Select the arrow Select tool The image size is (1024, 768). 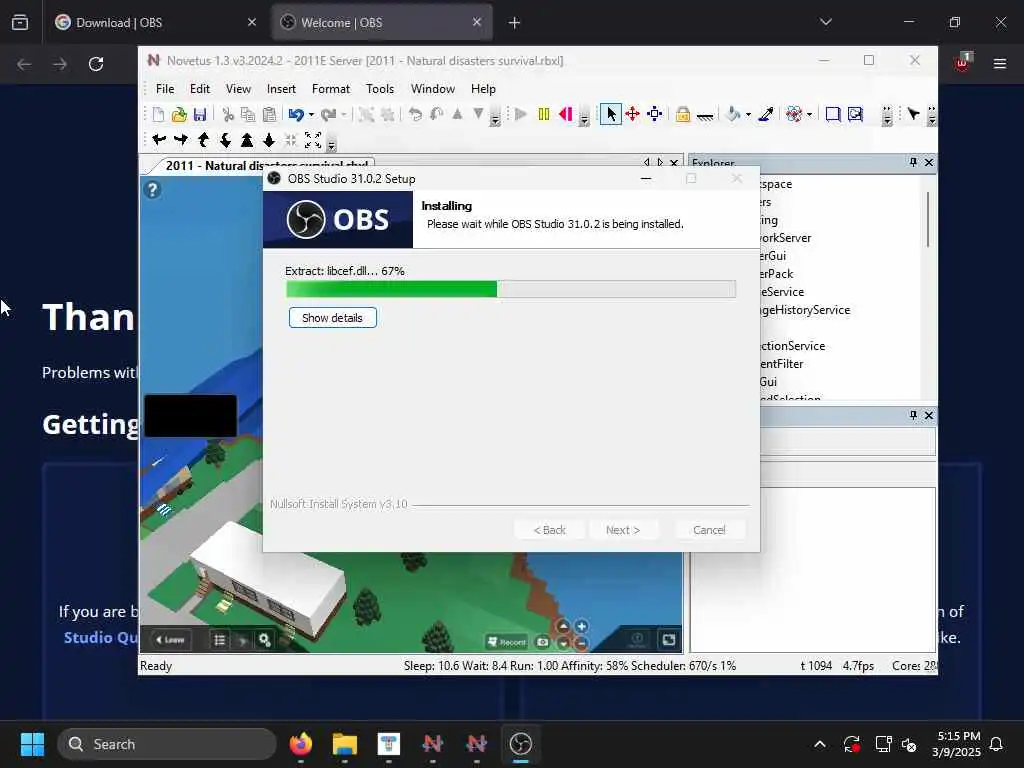(611, 115)
